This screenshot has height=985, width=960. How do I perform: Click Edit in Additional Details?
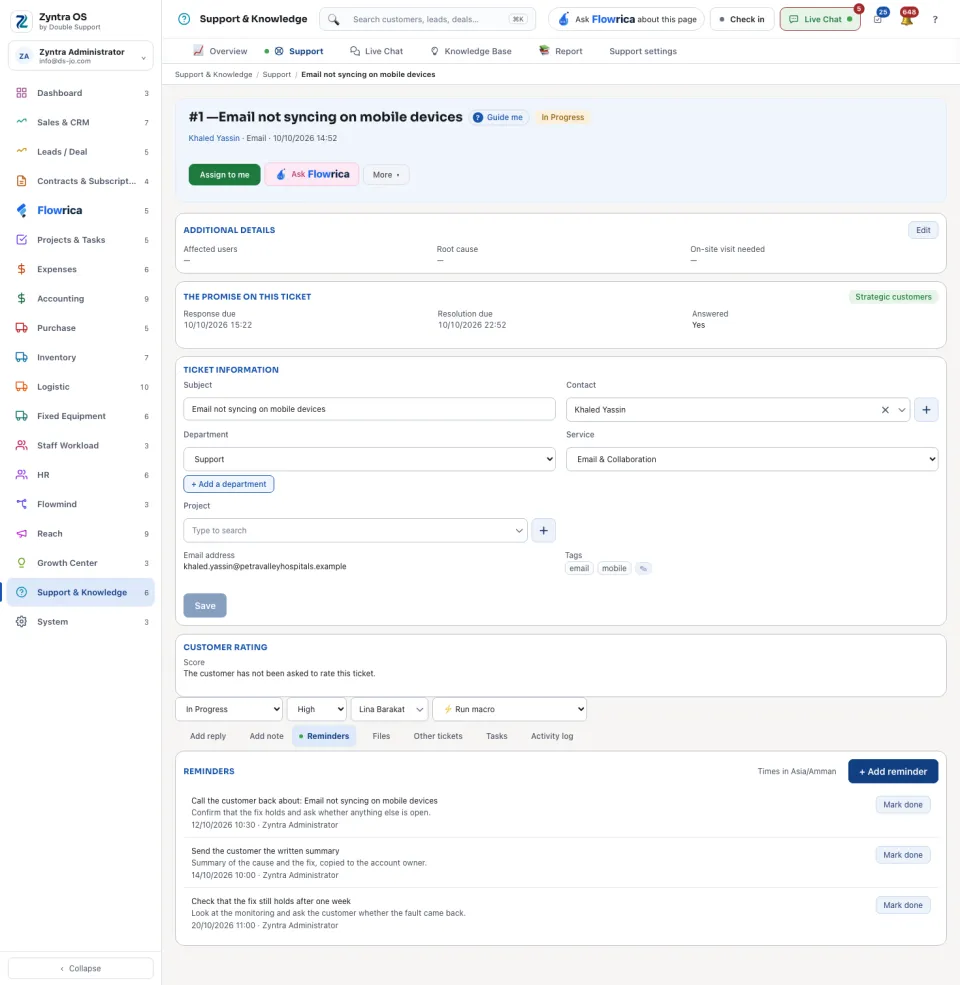pos(923,230)
